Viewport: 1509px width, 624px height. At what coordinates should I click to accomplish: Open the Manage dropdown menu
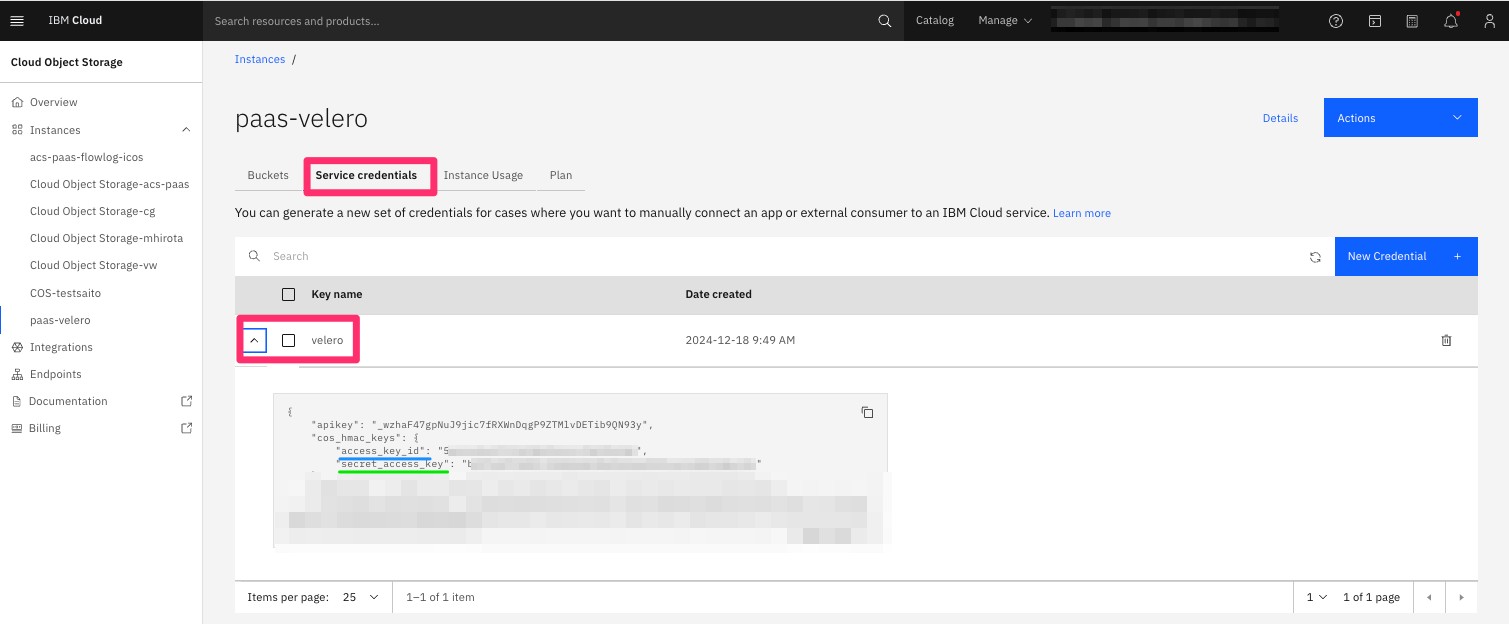[1005, 20]
